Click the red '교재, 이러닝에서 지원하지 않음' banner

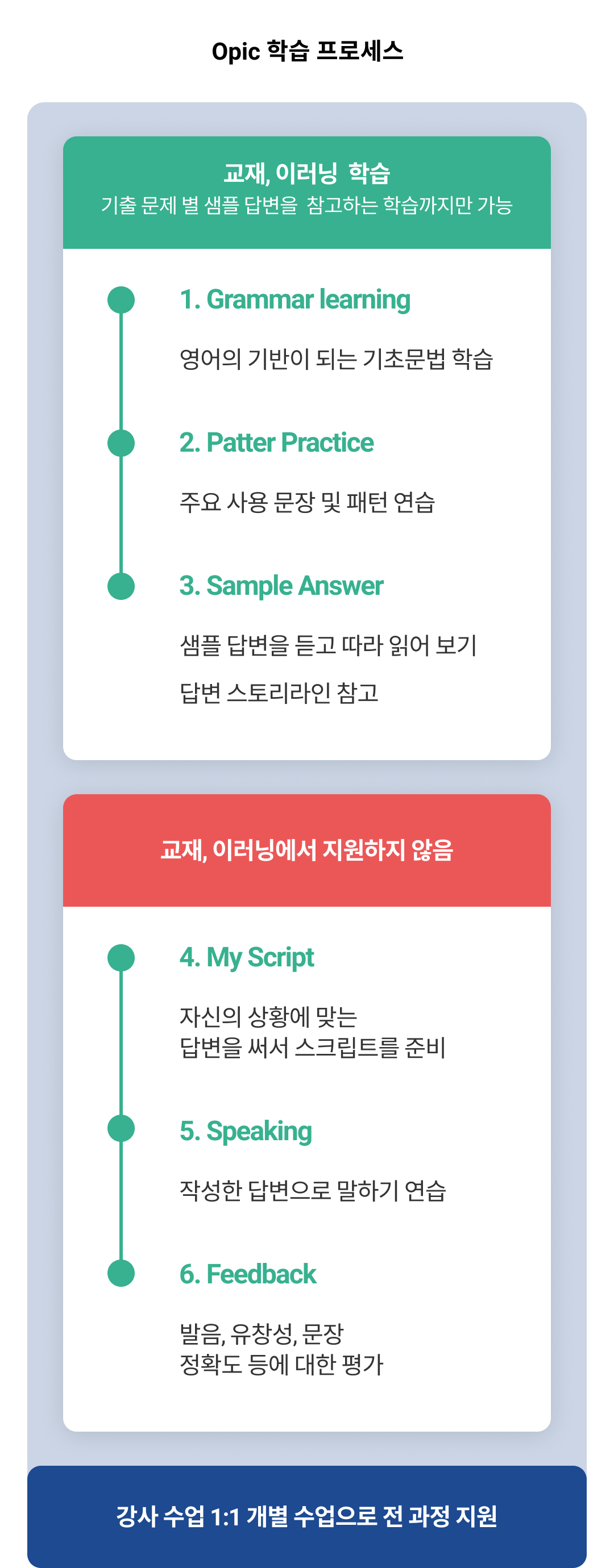(x=307, y=850)
